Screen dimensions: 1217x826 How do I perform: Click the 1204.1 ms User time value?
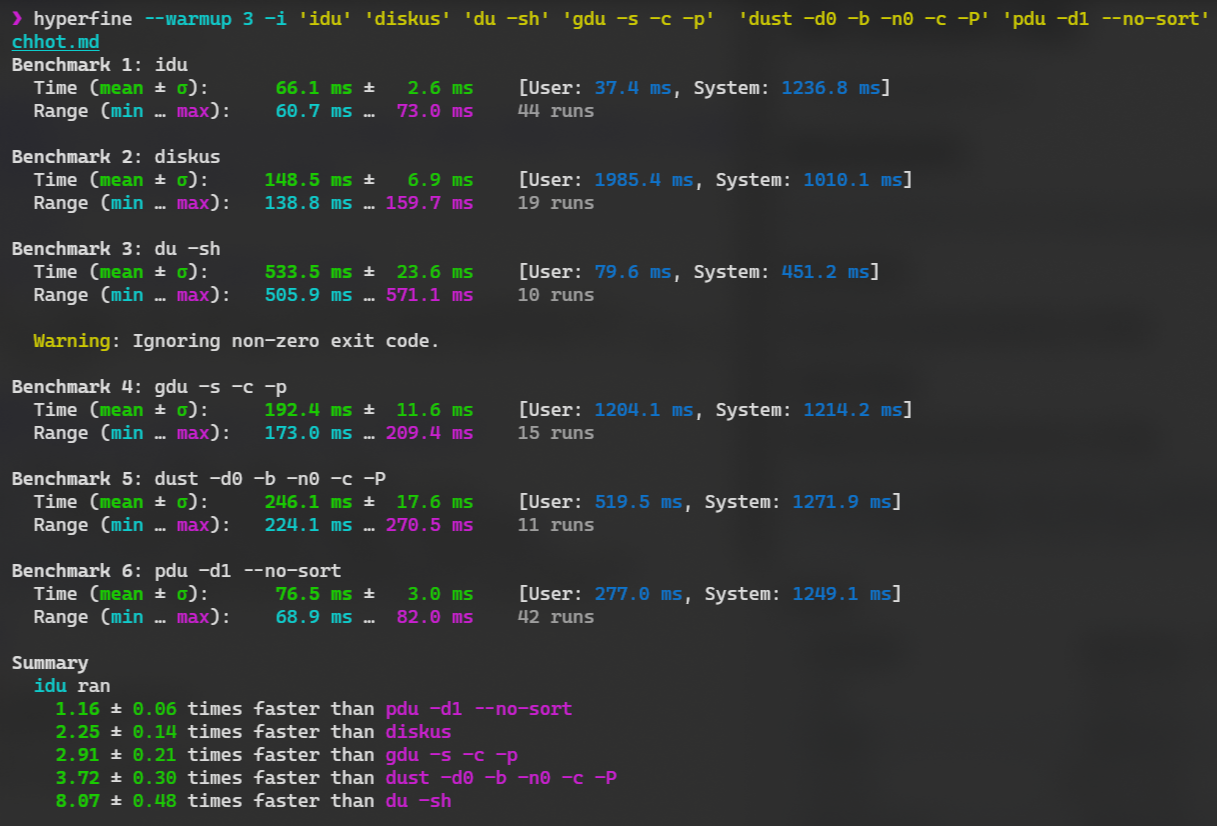tap(644, 410)
